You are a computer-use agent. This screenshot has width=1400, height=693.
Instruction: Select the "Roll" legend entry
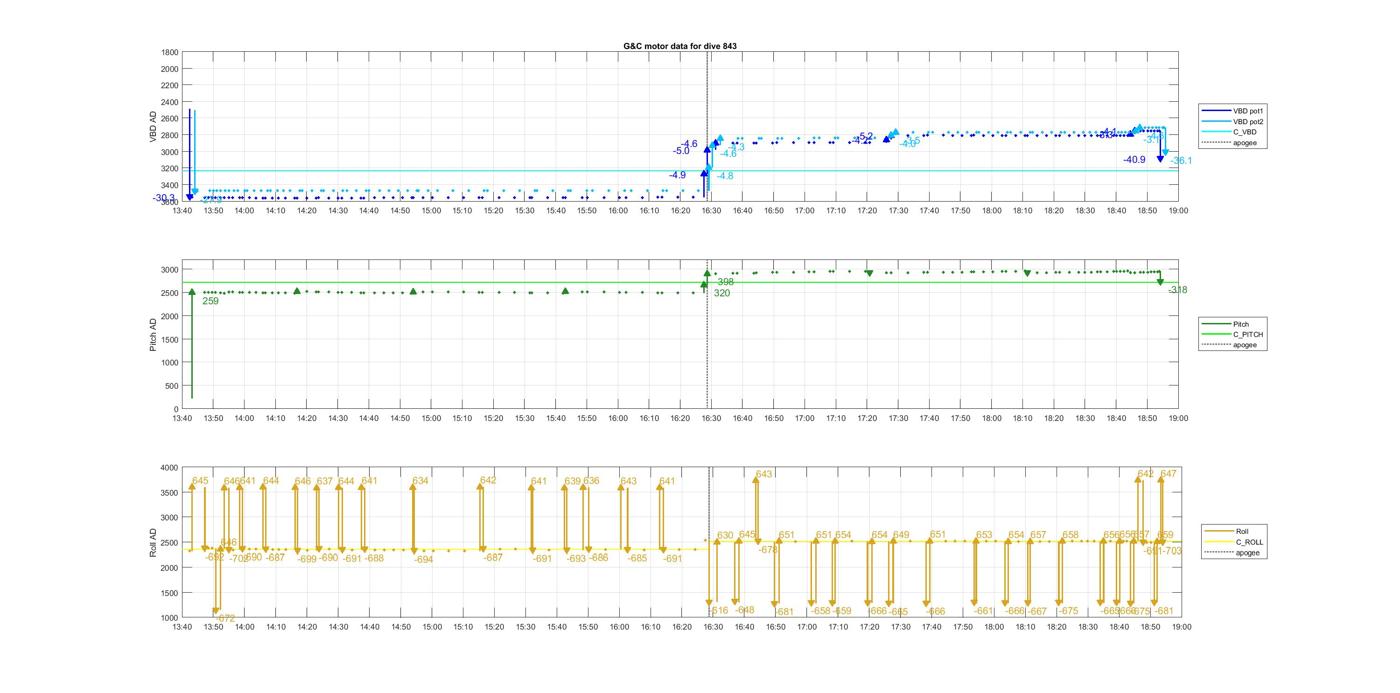coord(1242,531)
